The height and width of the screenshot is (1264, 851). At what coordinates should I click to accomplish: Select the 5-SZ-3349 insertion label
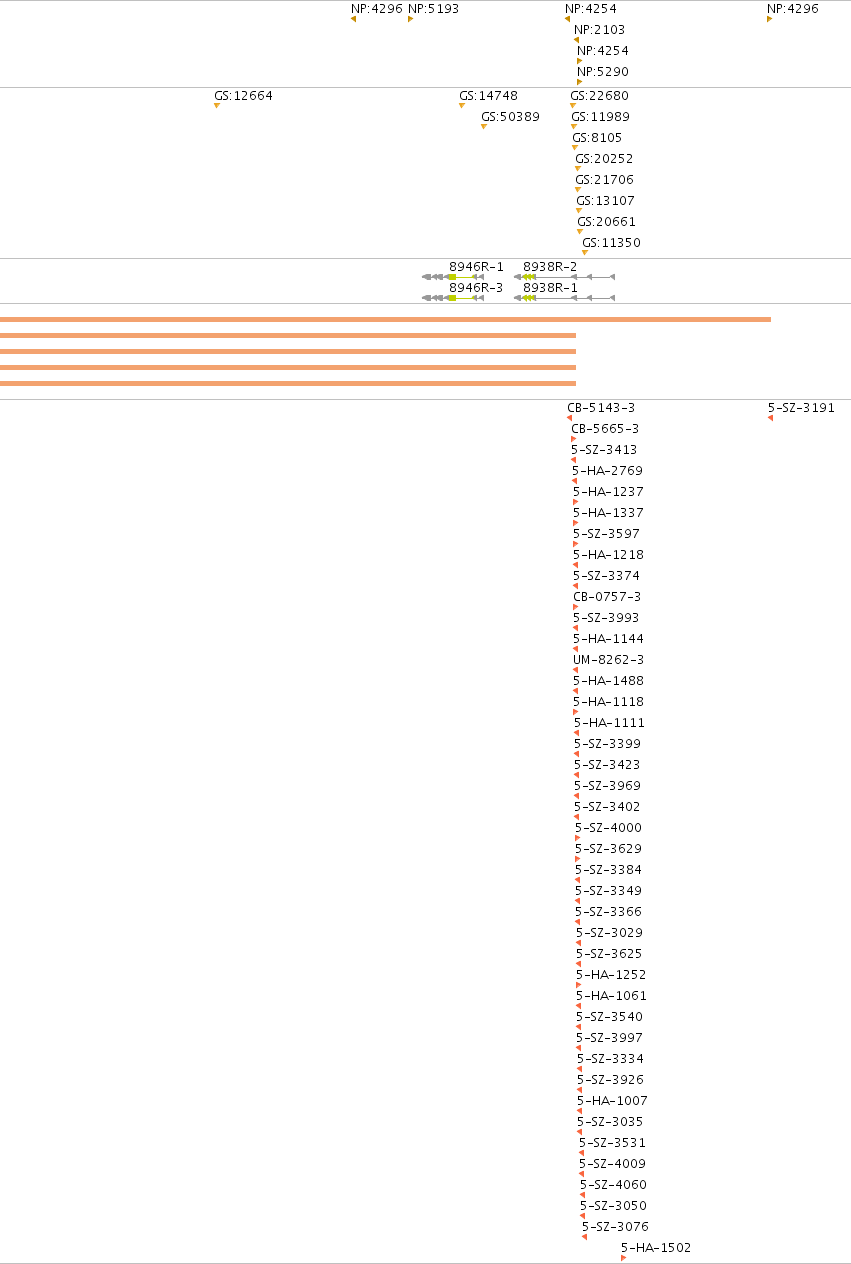(608, 891)
